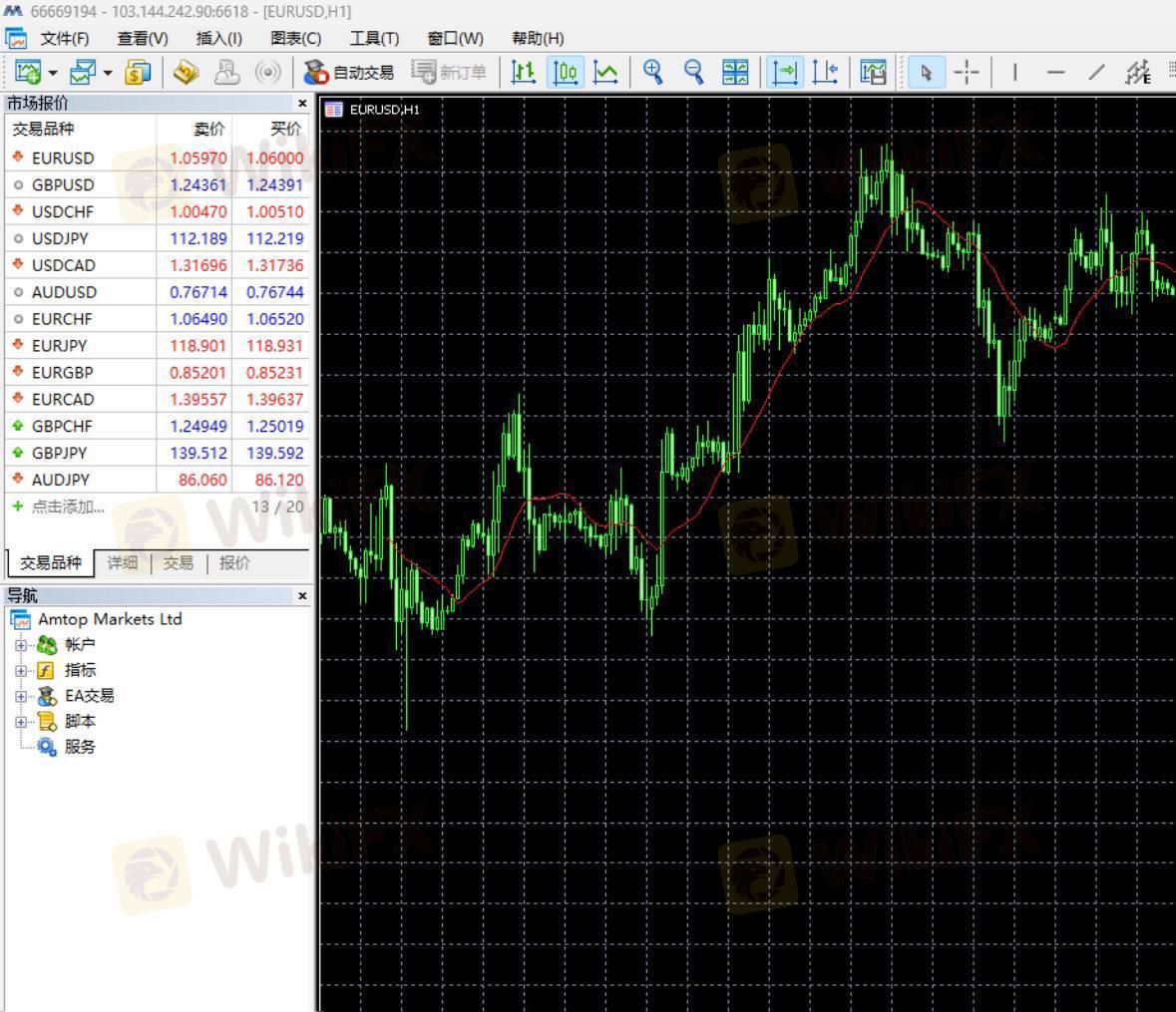
Task: Select the USDCHF symbol row
Action: tap(158, 212)
